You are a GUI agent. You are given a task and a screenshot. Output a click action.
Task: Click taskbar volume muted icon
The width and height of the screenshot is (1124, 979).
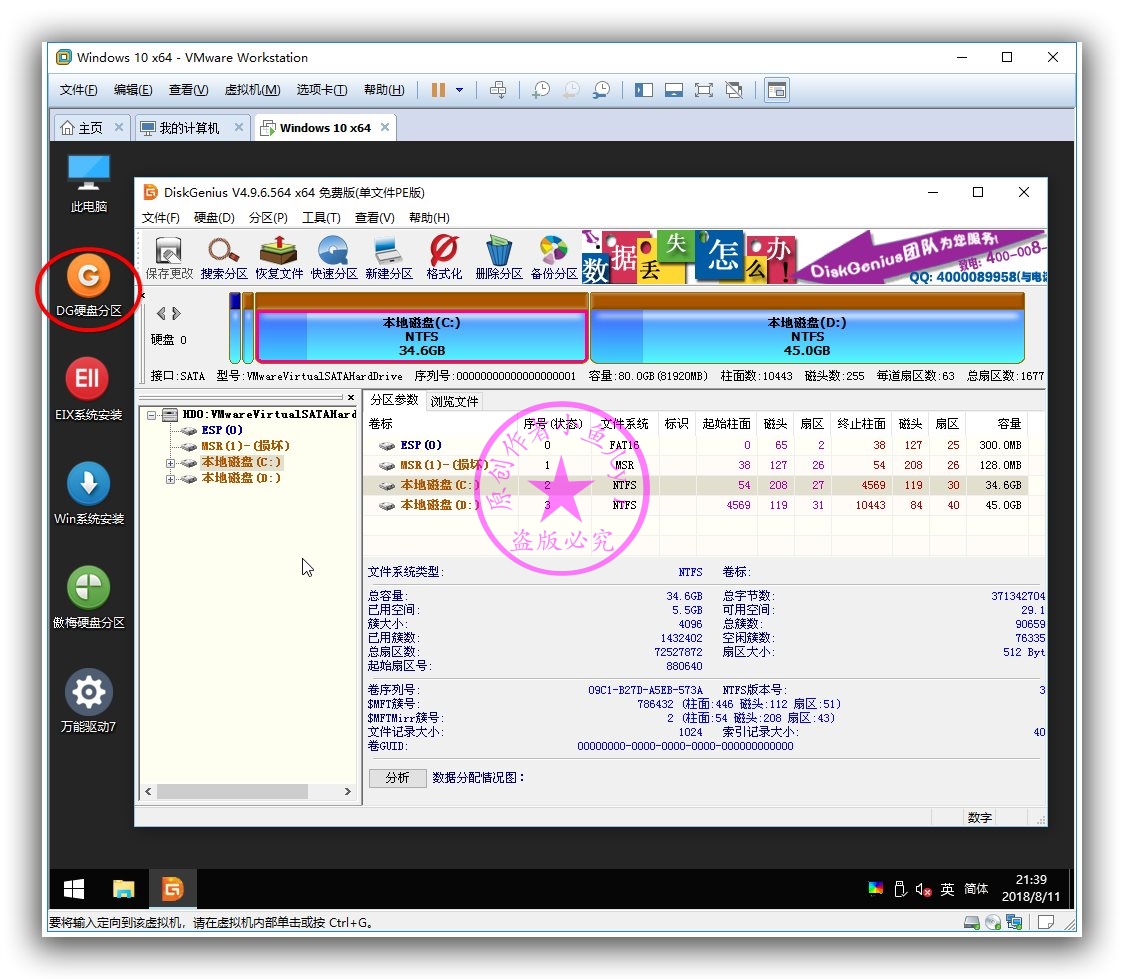(923, 889)
